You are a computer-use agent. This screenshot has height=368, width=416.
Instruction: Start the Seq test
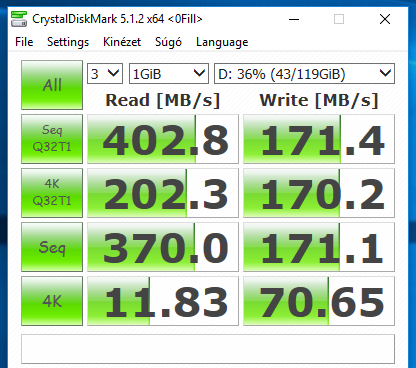coord(52,247)
